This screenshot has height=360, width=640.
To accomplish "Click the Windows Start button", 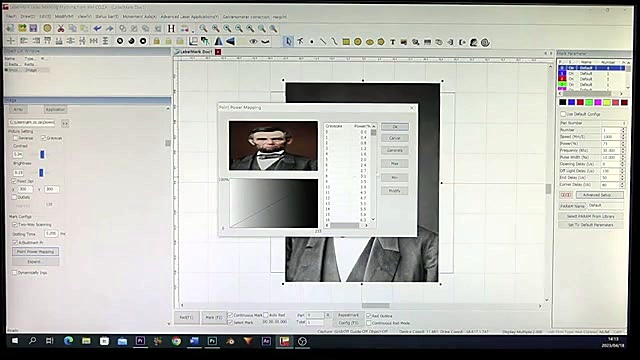I will click(15, 340).
